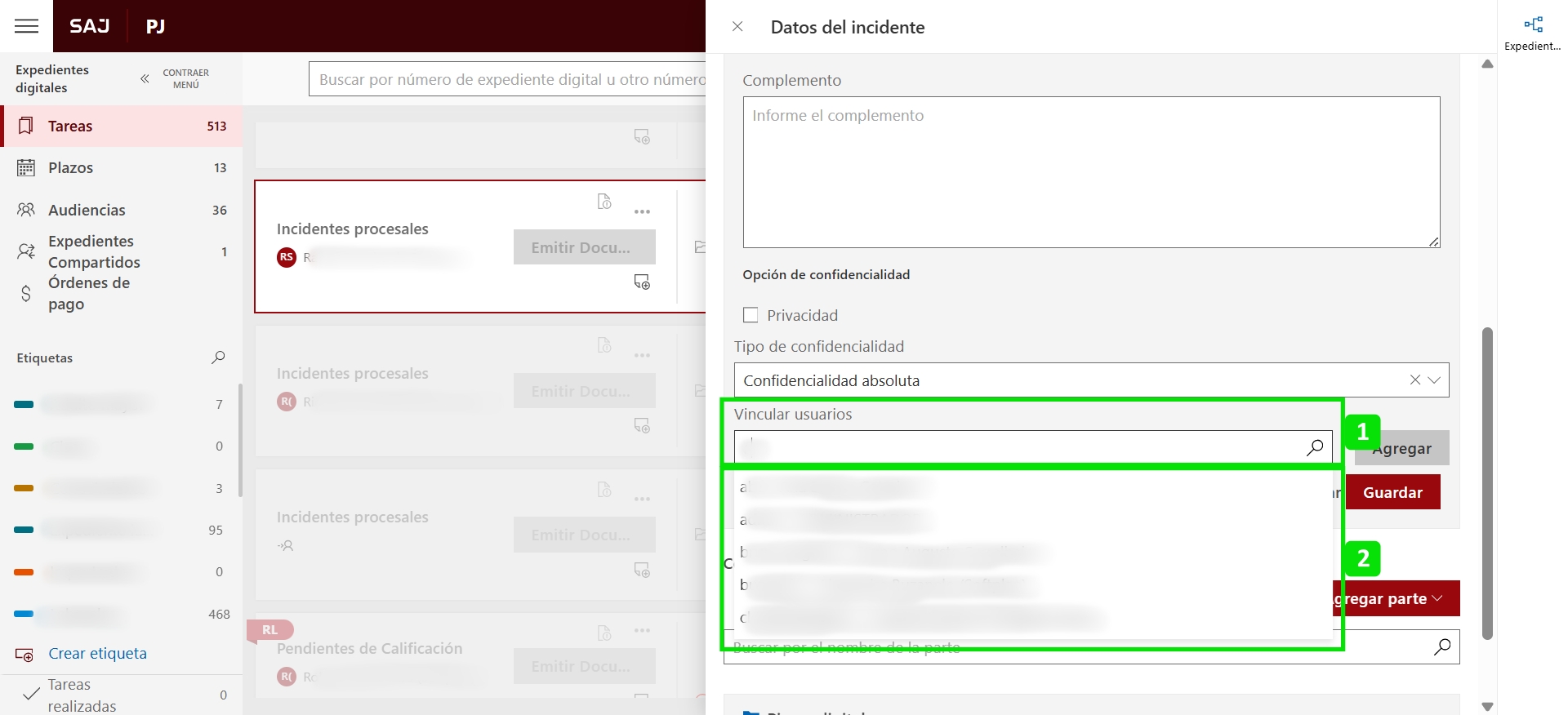Viewport: 1568px width, 715px height.
Task: Expand the Tipo de confidencialidad dropdown
Action: 1435,380
